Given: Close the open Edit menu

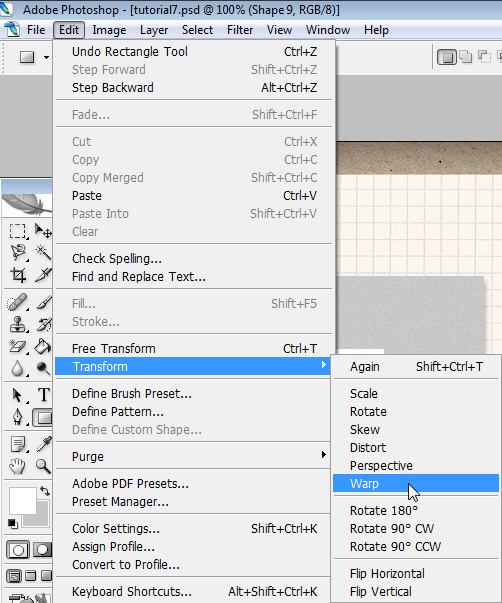Looking at the screenshot, I should tap(69, 30).
